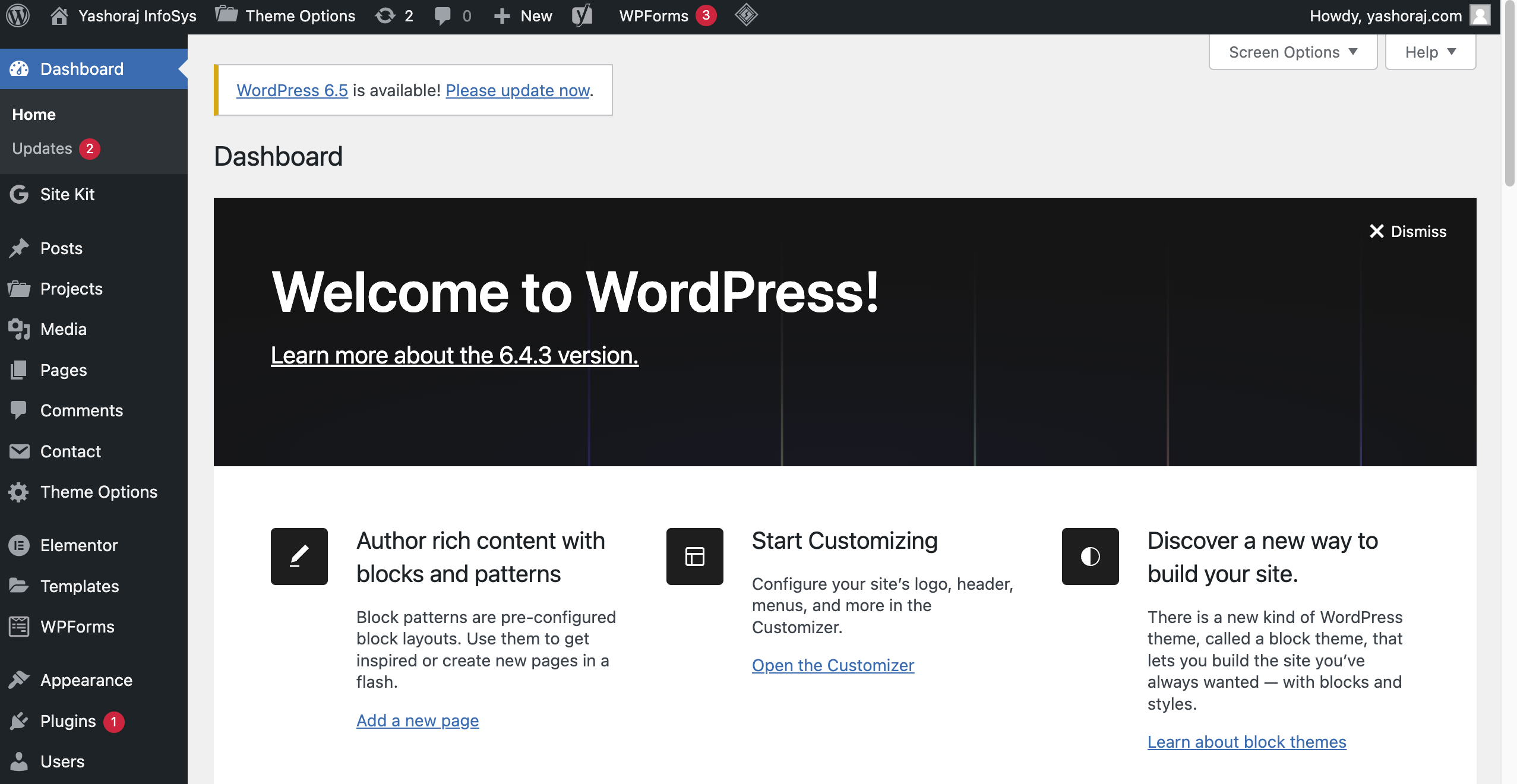The width and height of the screenshot is (1517, 784).
Task: Dismiss the Welcome to WordPress panel
Action: (x=1408, y=231)
